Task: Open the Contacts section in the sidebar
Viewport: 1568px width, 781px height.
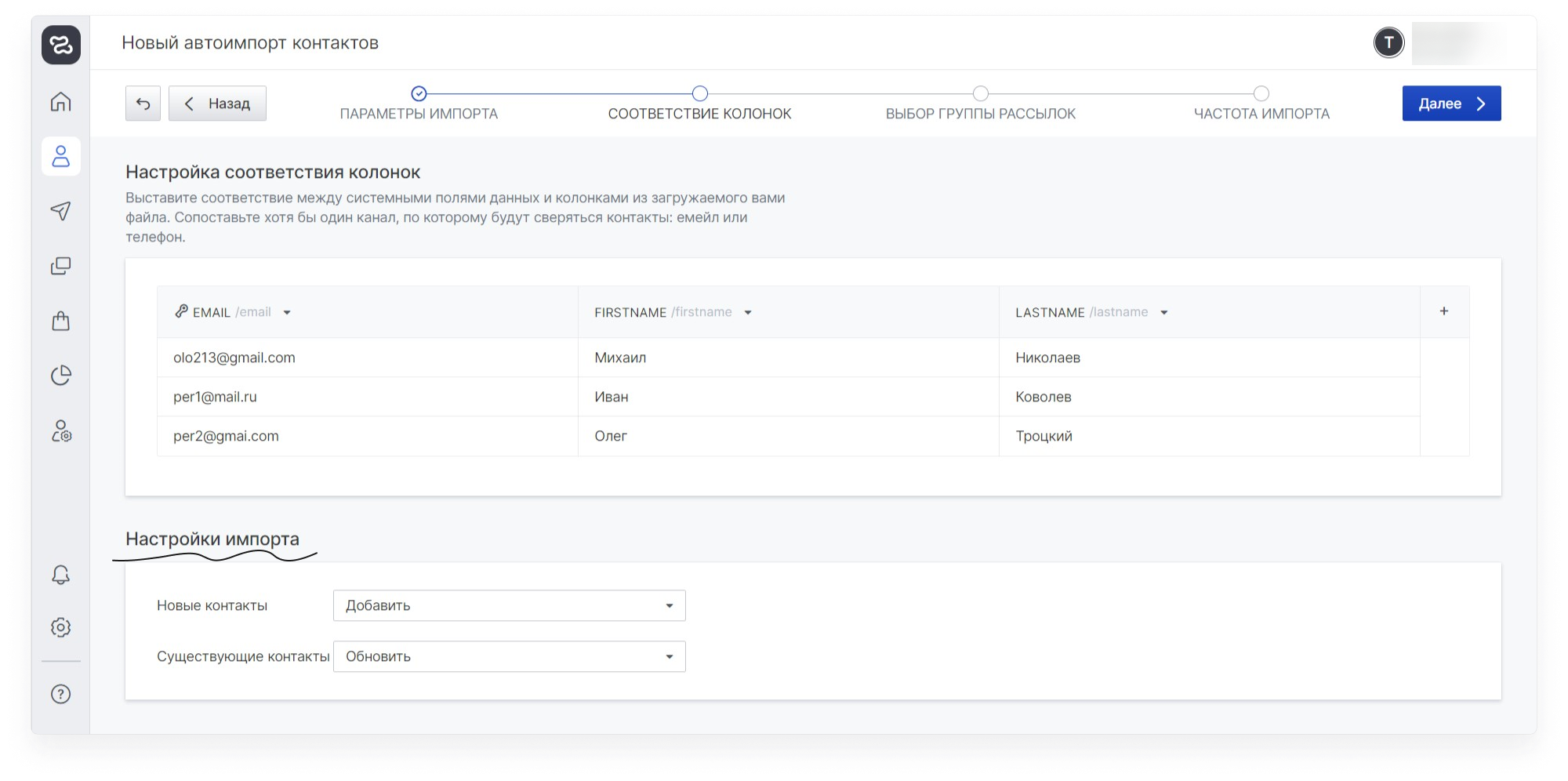Action: point(61,156)
